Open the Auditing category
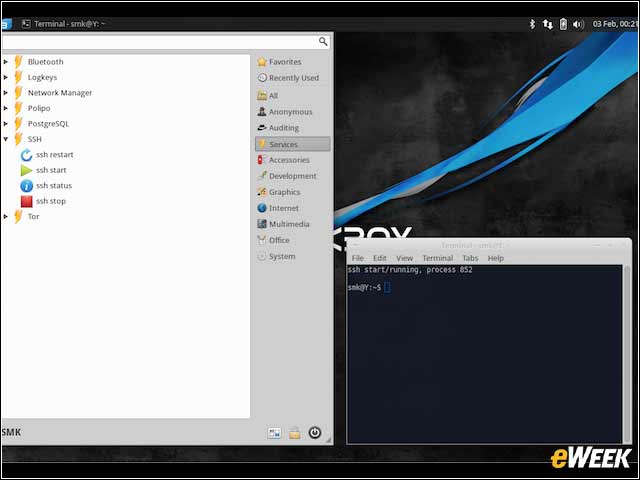Viewport: 640px width, 480px height. [278, 128]
